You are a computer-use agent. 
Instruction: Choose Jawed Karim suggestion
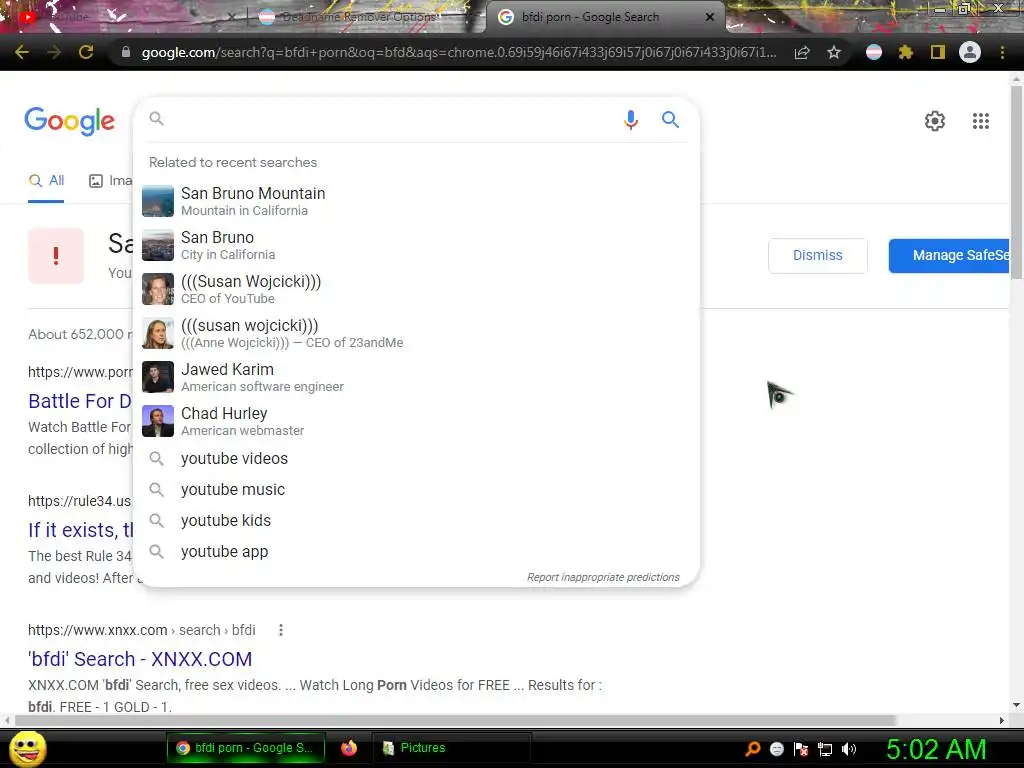click(417, 377)
